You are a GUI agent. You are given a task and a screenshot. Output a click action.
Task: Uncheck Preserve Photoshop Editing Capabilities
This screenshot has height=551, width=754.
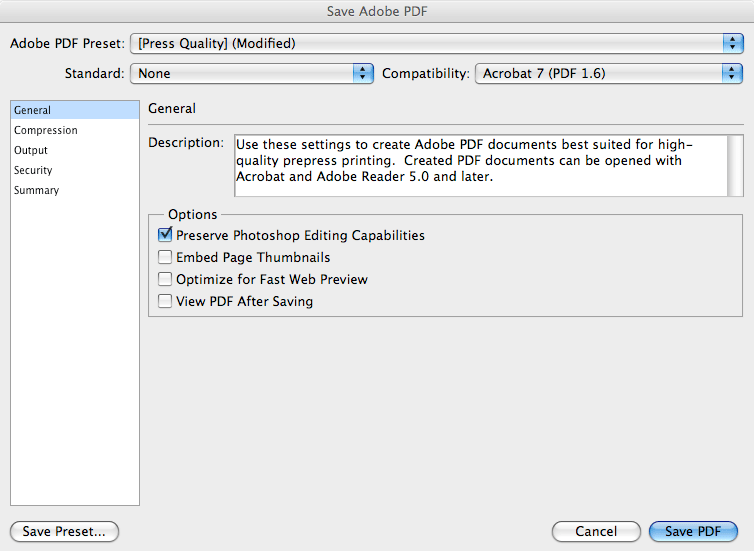(165, 235)
